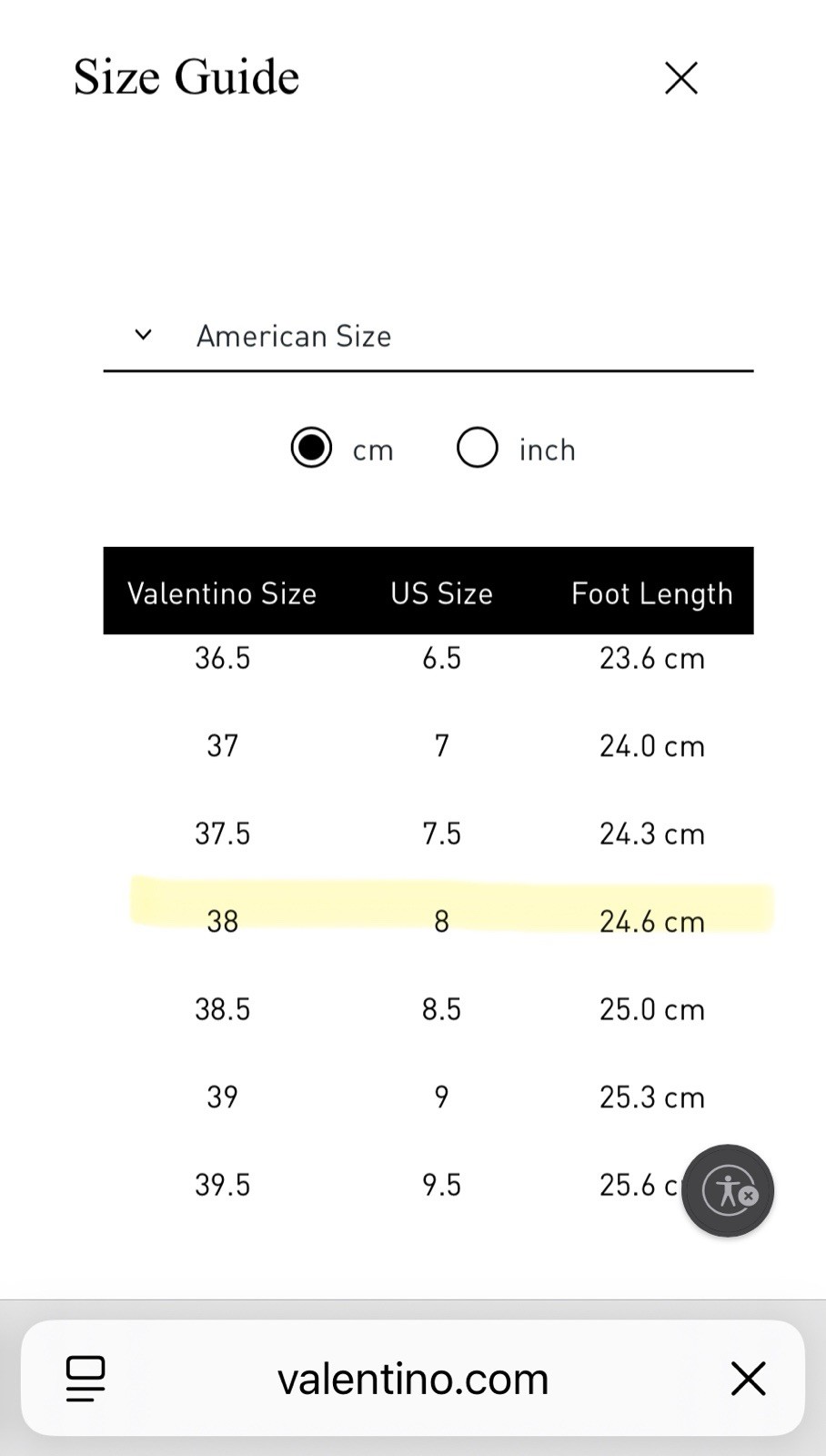826x1456 pixels.
Task: Select Valentino size 36.5 cell
Action: point(222,658)
